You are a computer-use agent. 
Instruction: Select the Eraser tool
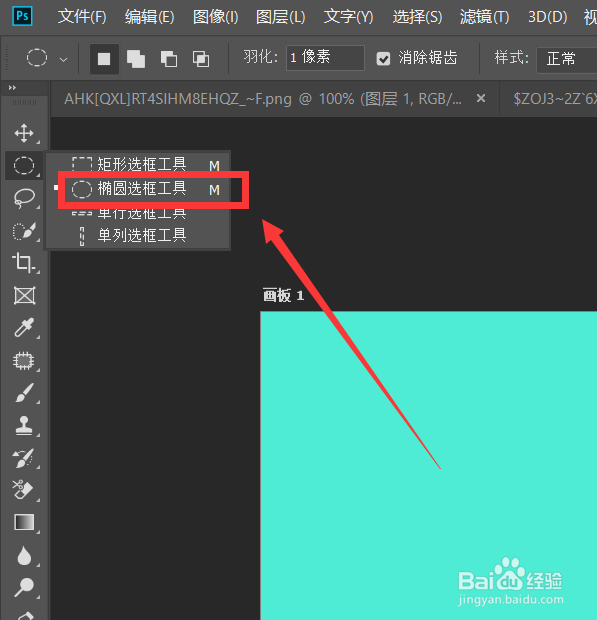(x=23, y=490)
